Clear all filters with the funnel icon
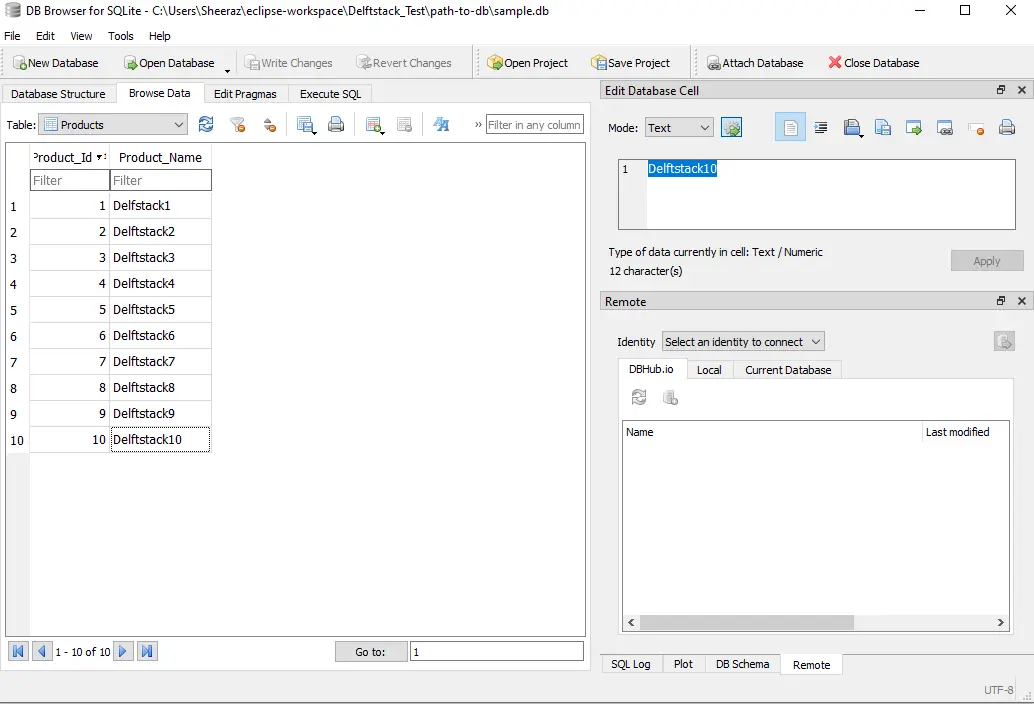Viewport: 1034px width, 704px height. (237, 125)
